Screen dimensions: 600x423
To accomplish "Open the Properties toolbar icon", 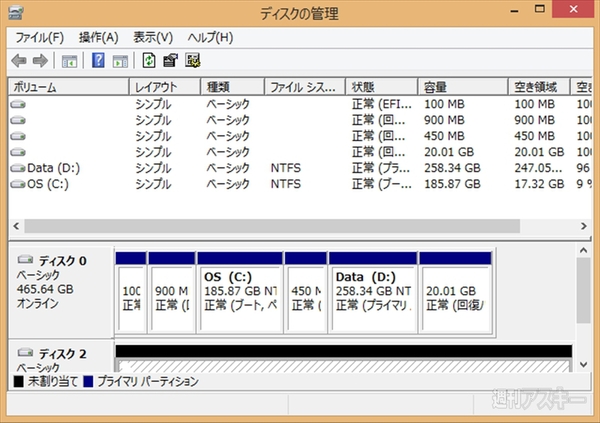I will [171, 60].
